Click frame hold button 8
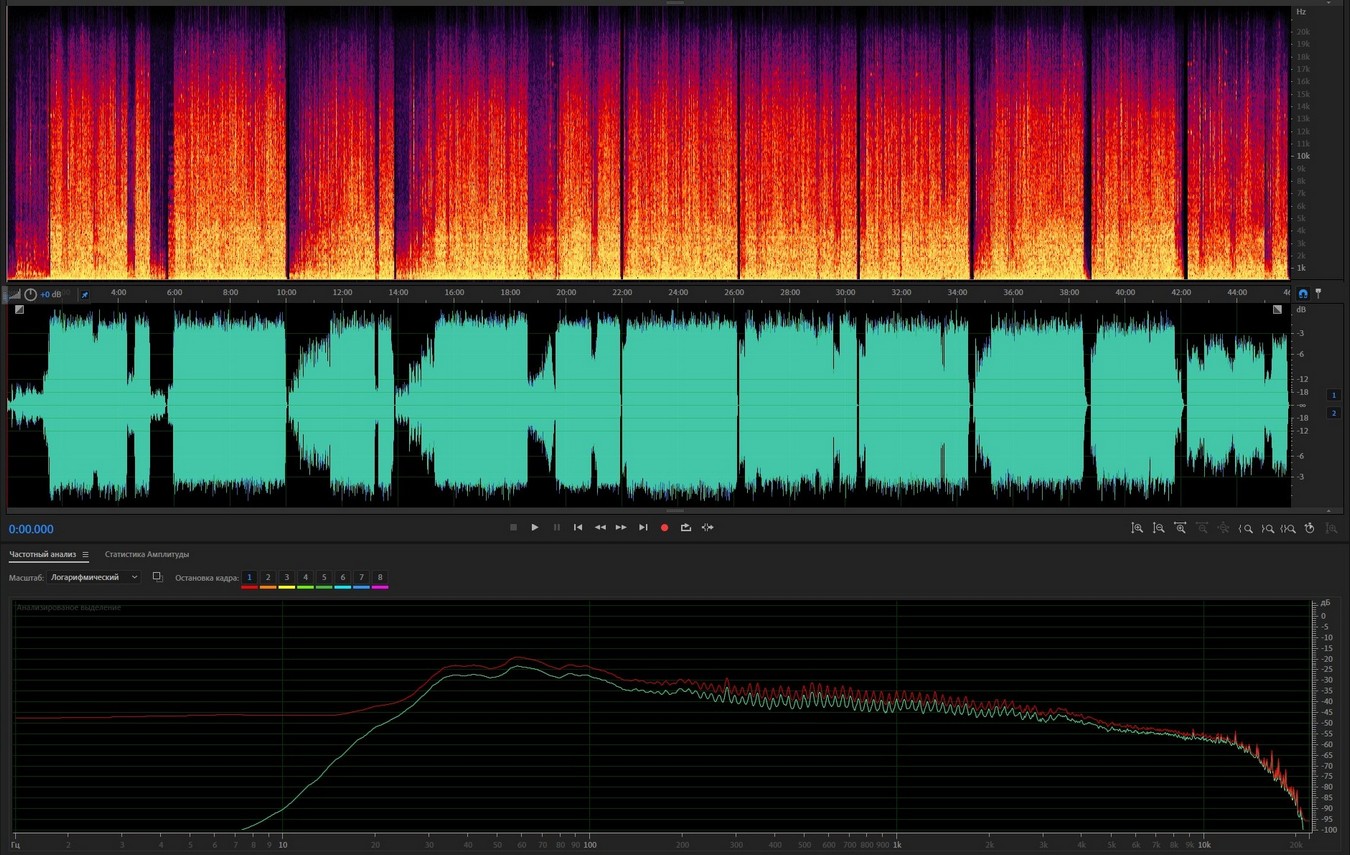The width and height of the screenshot is (1350, 855). [380, 578]
